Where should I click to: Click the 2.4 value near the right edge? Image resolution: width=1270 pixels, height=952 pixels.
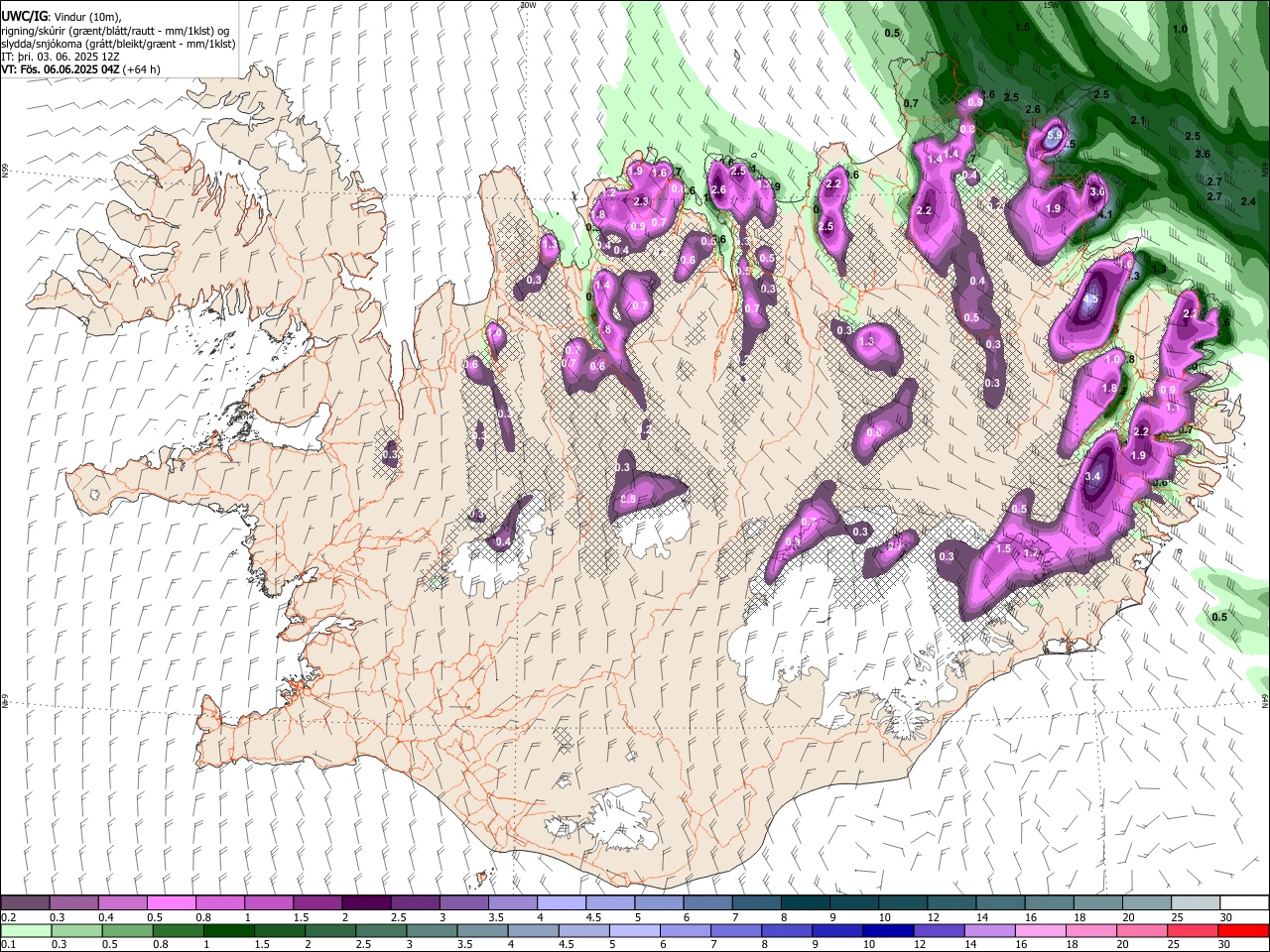coord(1248,201)
